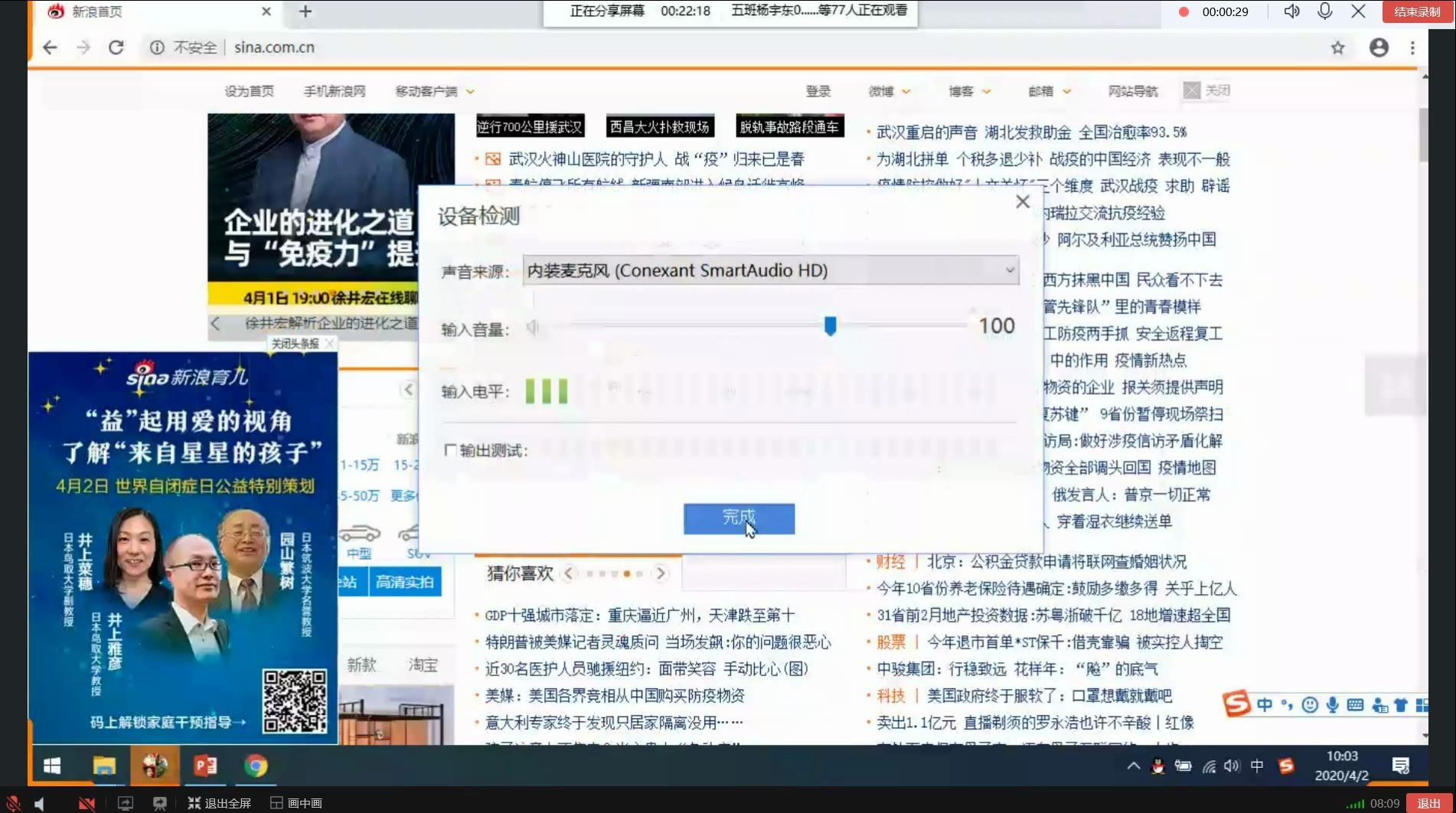This screenshot has height=813, width=1456.
Task: Click the speaker icon in bottom meeting bar
Action: point(39,803)
